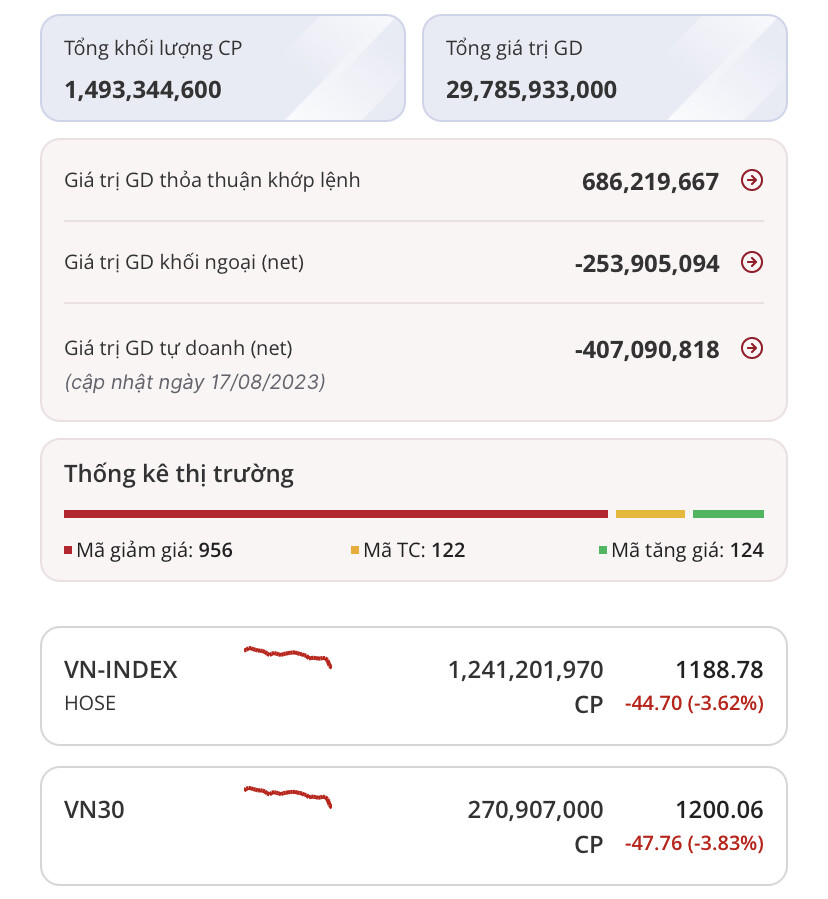This screenshot has height=899, width=828.
Task: Click arrow icon beside -407,090,818 value
Action: click(x=752, y=349)
